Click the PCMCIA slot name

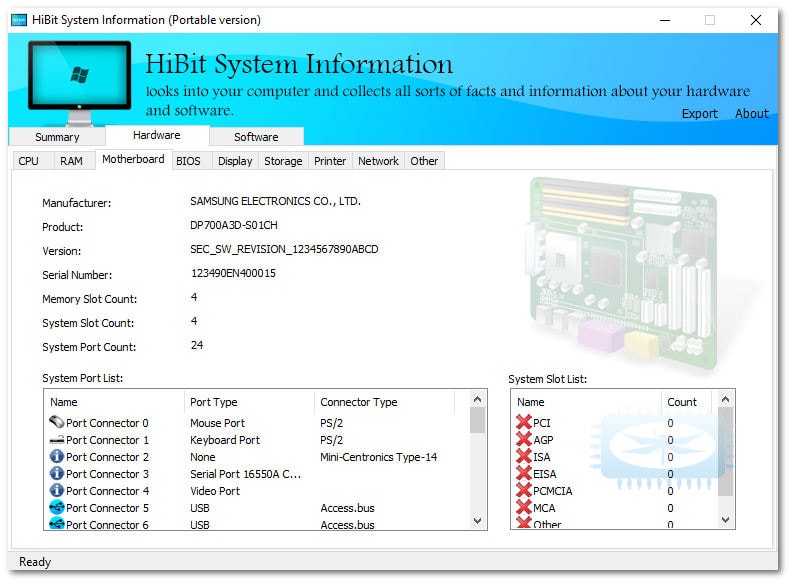(553, 491)
